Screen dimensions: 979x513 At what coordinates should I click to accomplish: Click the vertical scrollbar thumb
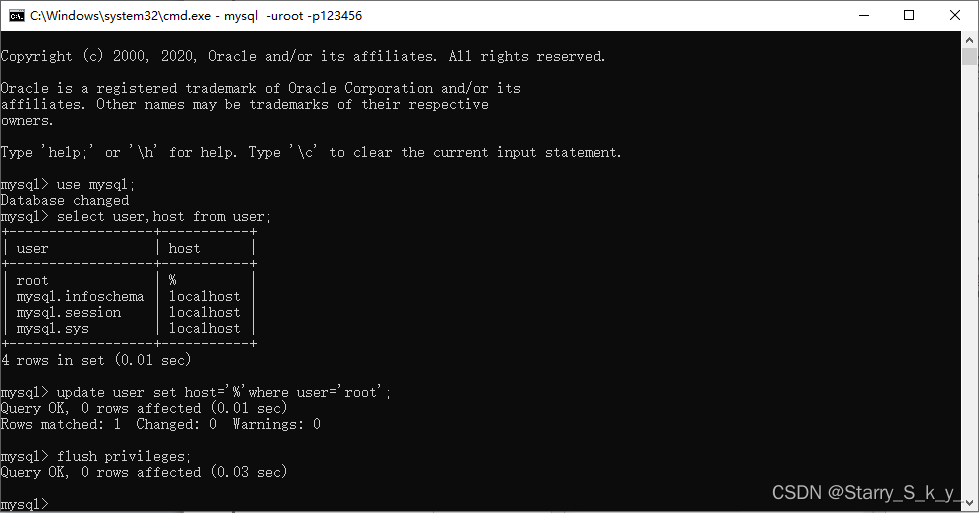[x=970, y=57]
